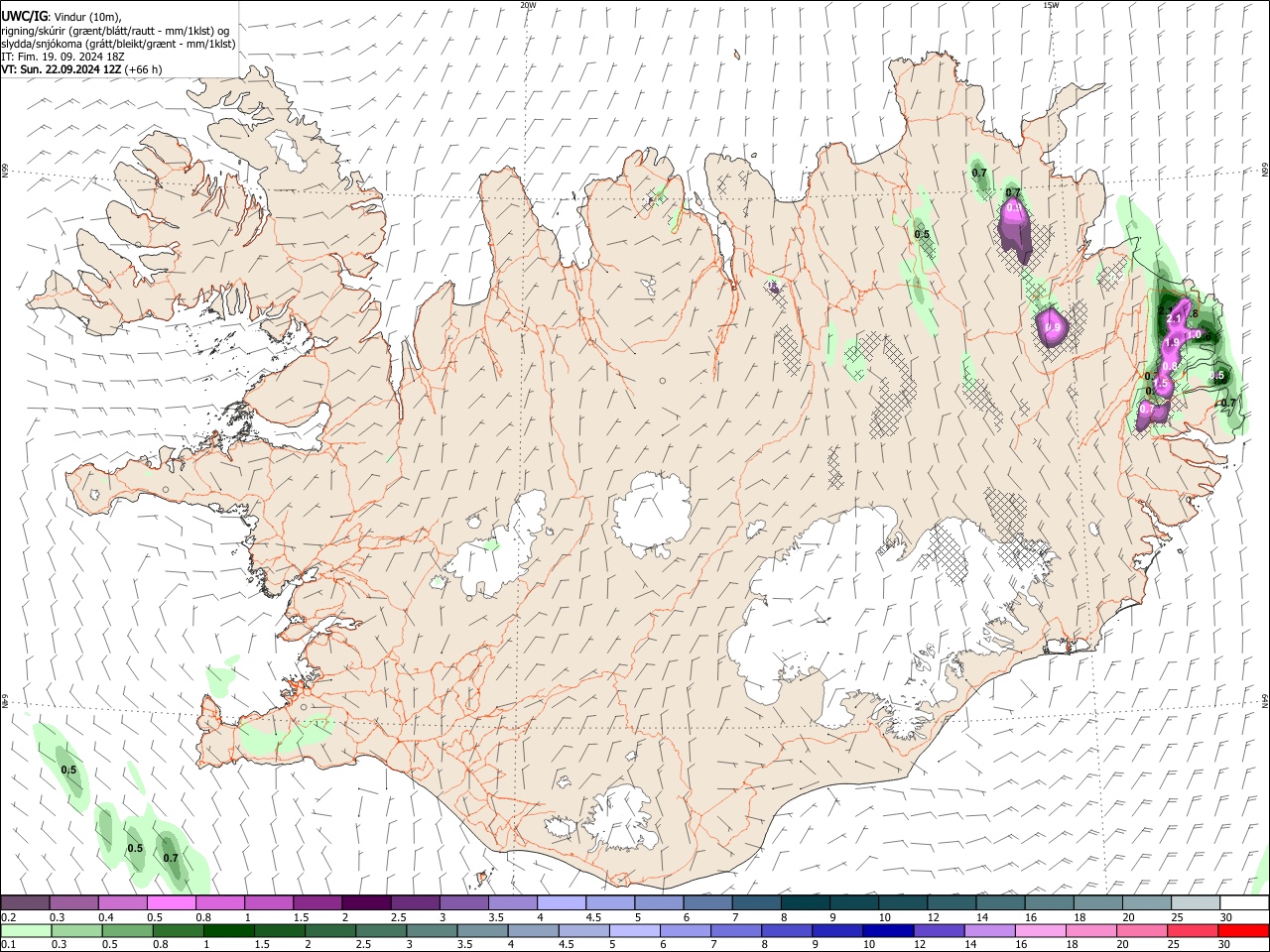Screen dimensions: 1270x952
Task: Click the white Hofsjökull glacier in central Iceland
Action: [x=651, y=514]
